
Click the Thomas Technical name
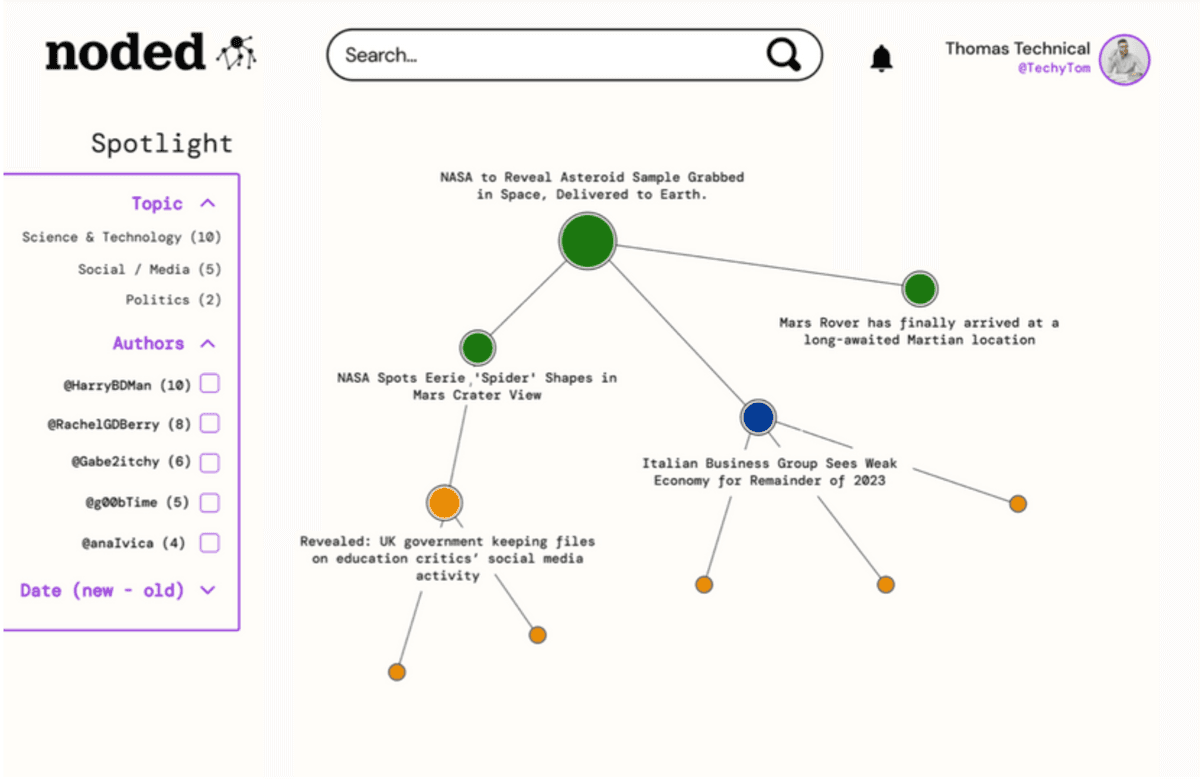1018,48
